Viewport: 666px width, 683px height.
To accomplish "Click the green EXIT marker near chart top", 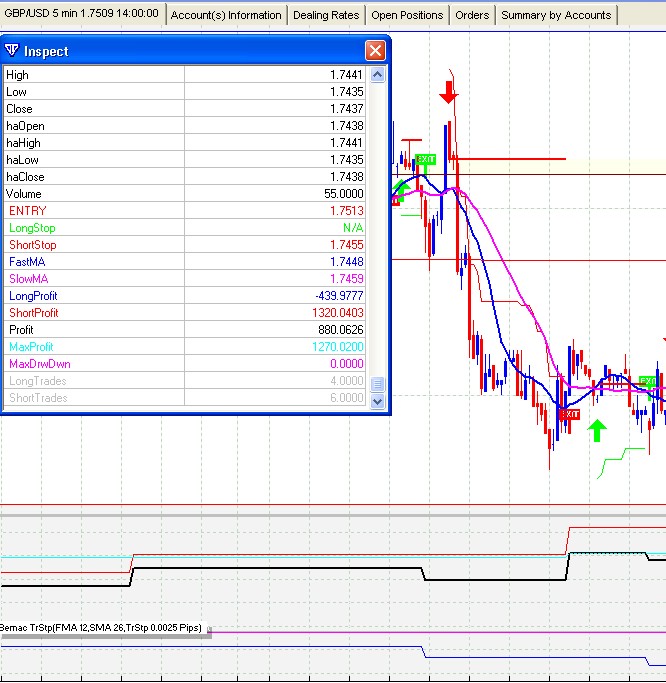I will tap(426, 159).
